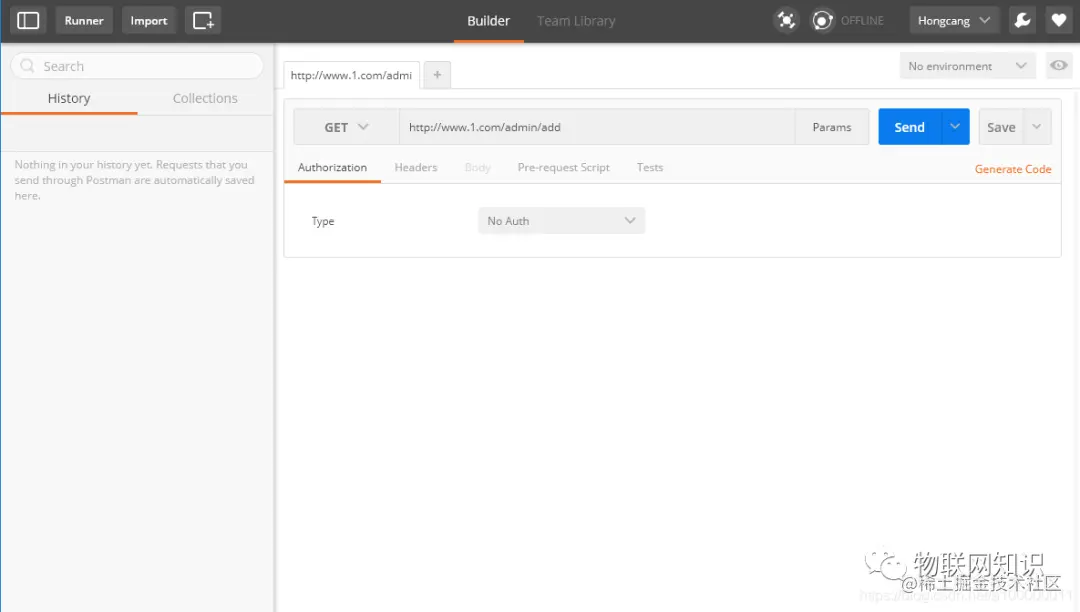Open the No Auth type dropdown

point(561,220)
